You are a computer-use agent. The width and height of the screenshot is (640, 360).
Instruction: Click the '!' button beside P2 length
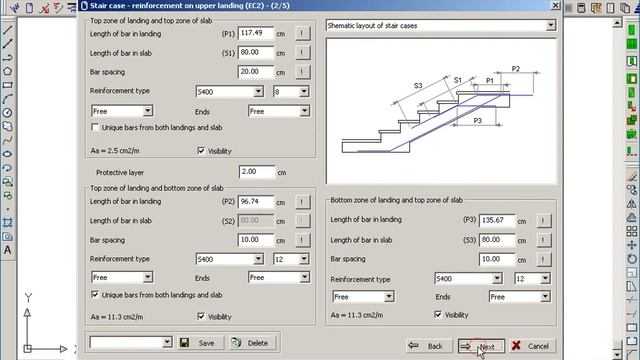302,202
